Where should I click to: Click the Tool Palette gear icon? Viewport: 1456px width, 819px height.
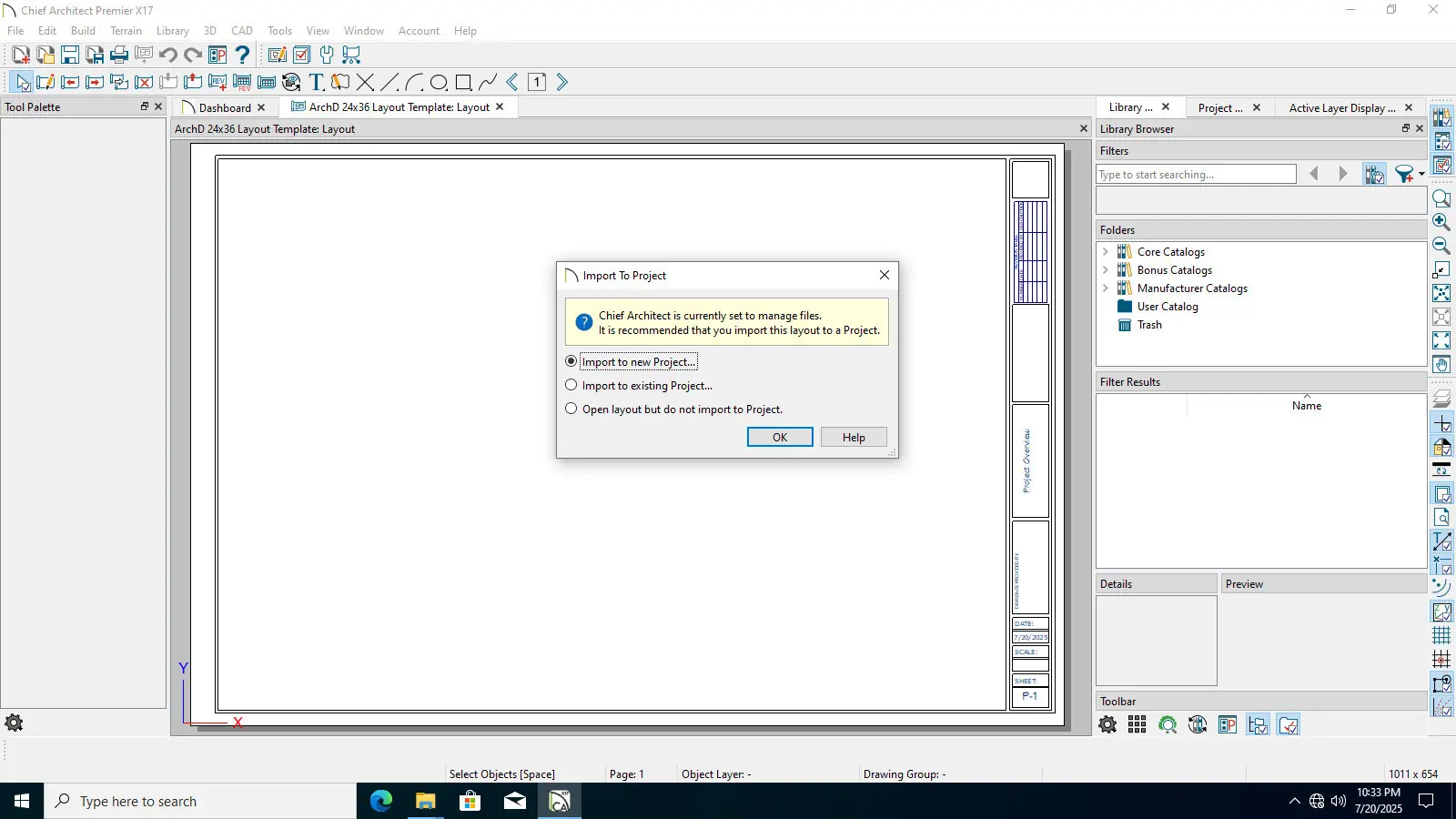point(14,723)
